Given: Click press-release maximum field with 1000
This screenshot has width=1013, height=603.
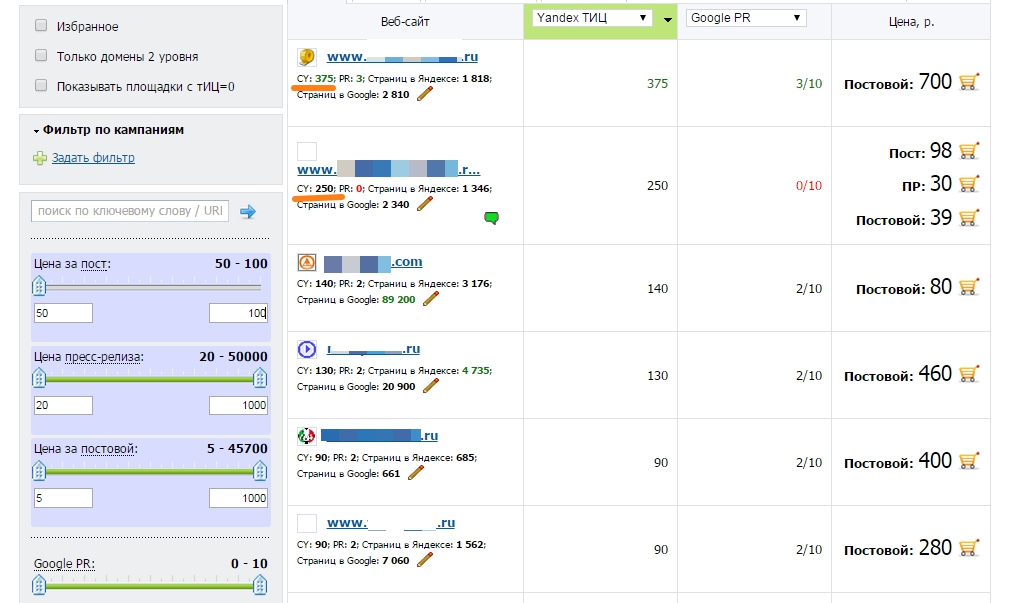Looking at the screenshot, I should pyautogui.click(x=238, y=405).
